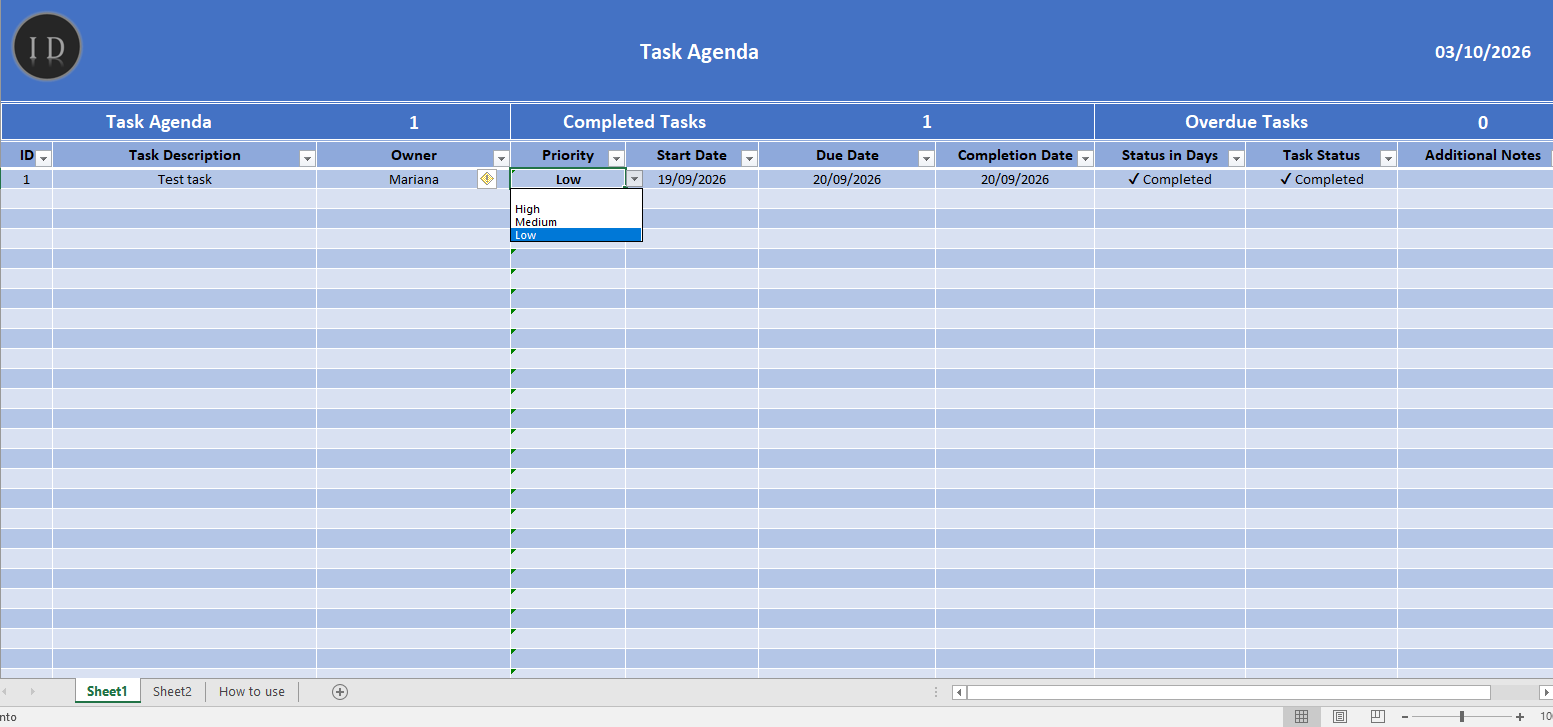Switch to Page Layout view
This screenshot has height=727, width=1553.
click(x=1340, y=717)
